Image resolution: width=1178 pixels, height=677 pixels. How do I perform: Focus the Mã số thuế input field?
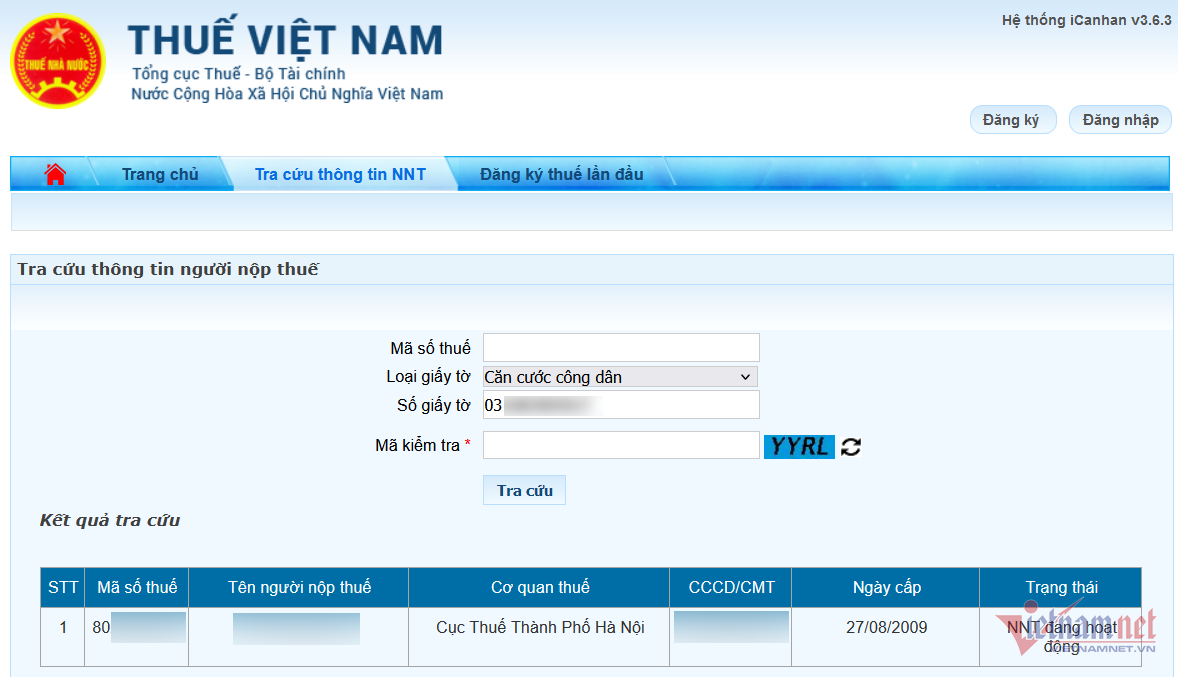click(620, 348)
